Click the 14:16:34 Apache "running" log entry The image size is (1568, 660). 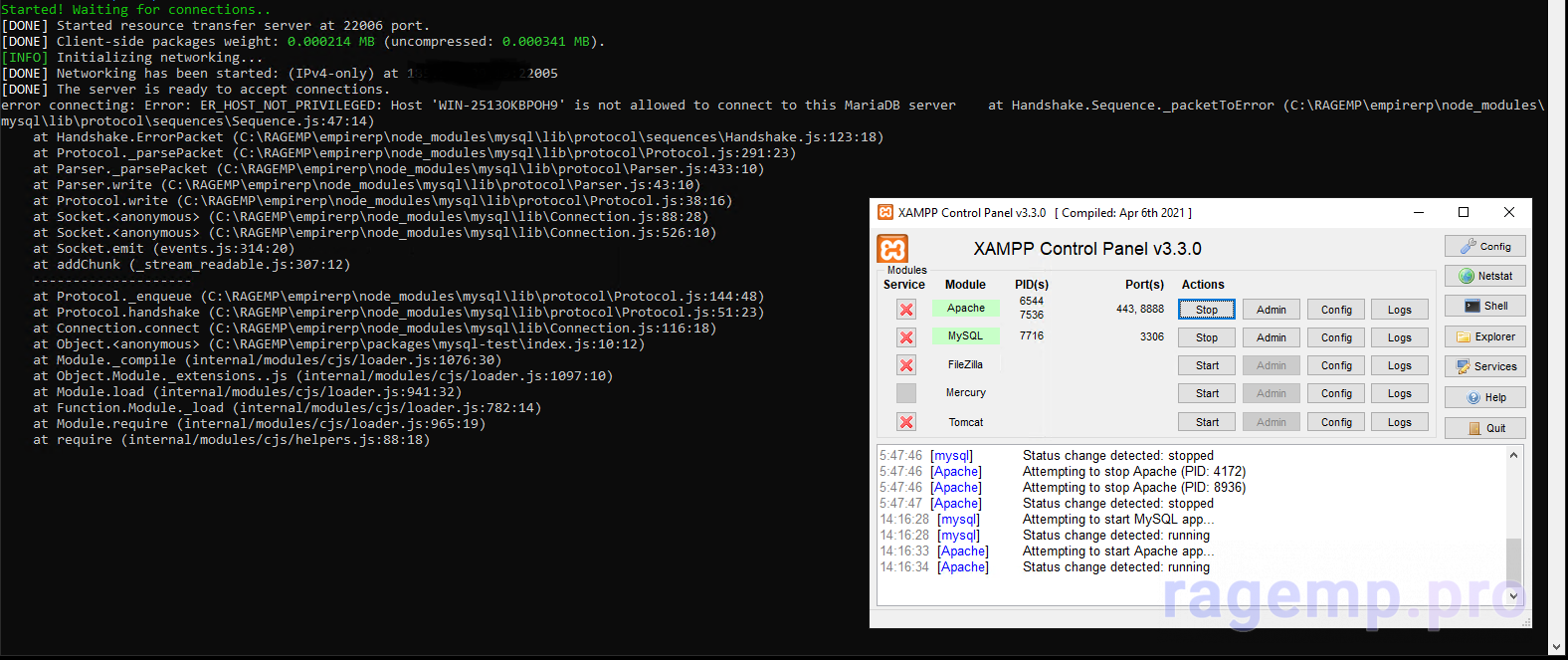point(1116,567)
